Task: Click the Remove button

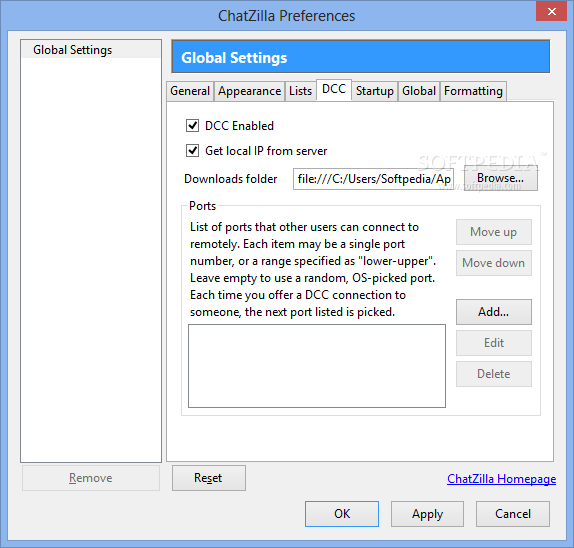Action: pos(91,478)
